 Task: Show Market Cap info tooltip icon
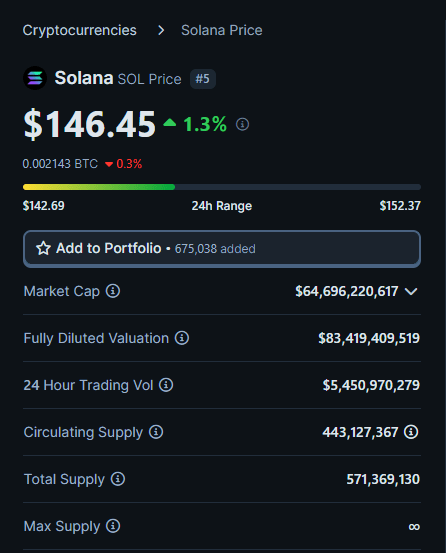coord(113,291)
